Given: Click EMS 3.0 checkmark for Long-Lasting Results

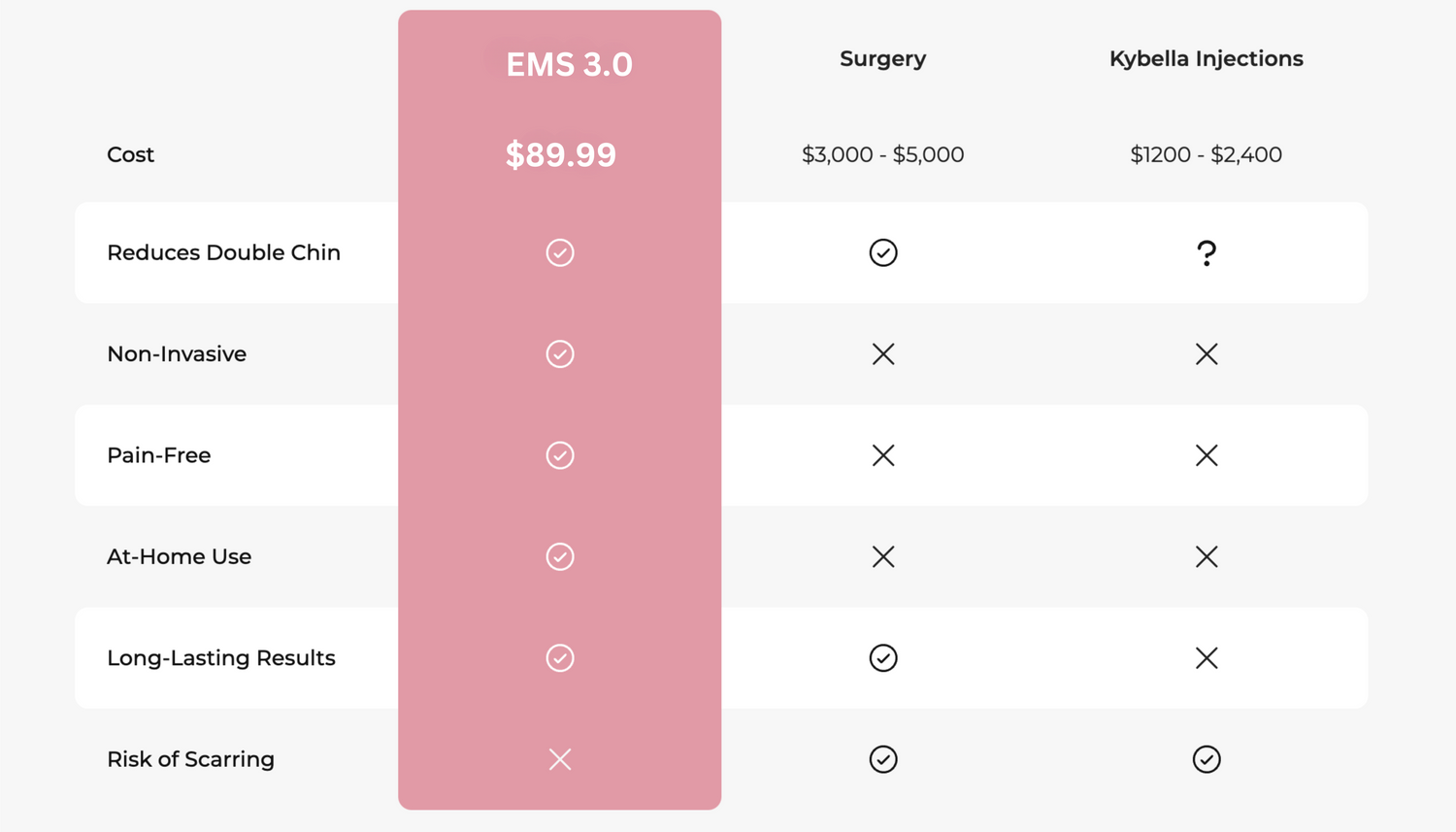Looking at the screenshot, I should [x=560, y=658].
